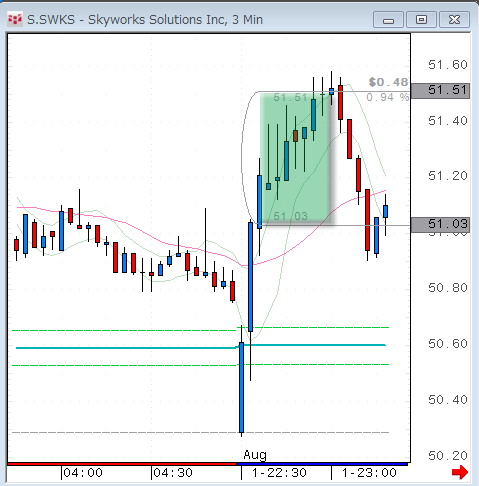Click the chart window icon beside S.SWKS
479x486 pixels.
(15, 20)
